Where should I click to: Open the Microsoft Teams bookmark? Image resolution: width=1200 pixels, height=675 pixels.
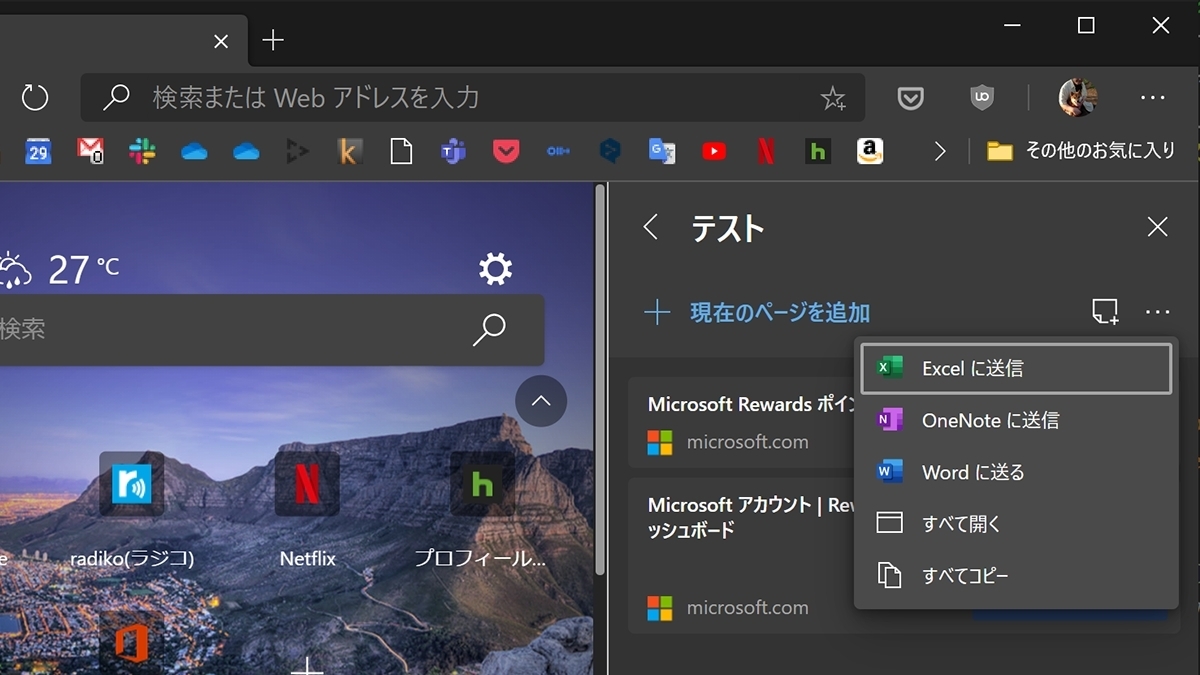[x=454, y=151]
